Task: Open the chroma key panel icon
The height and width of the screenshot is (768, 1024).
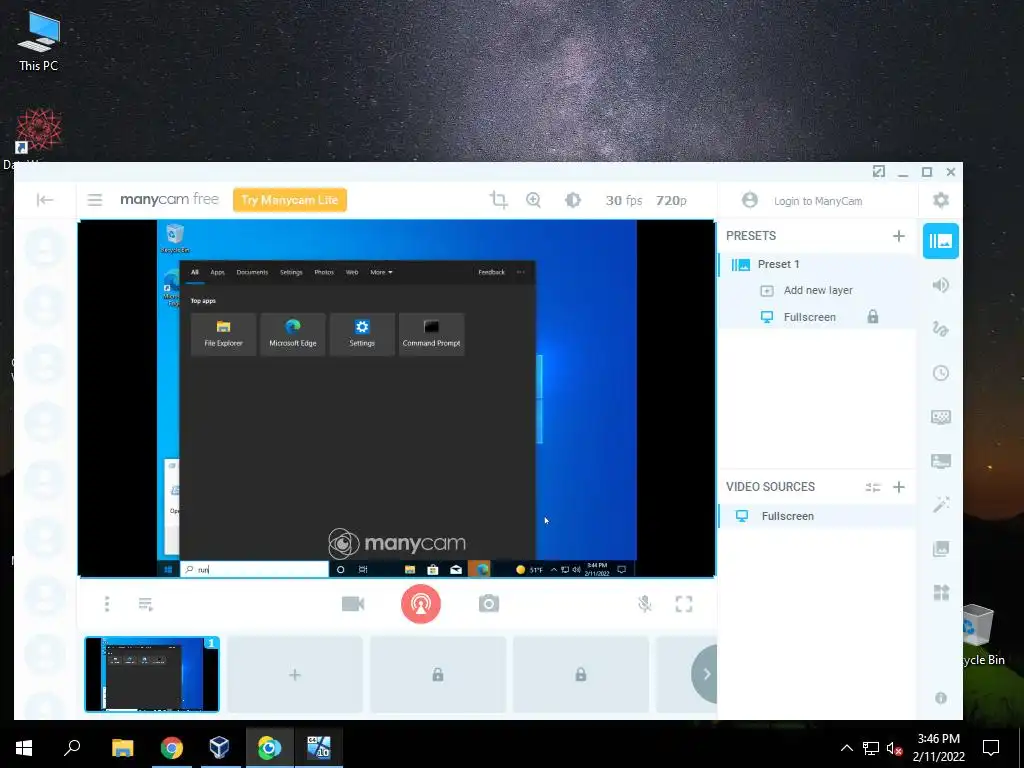Action: (x=941, y=417)
